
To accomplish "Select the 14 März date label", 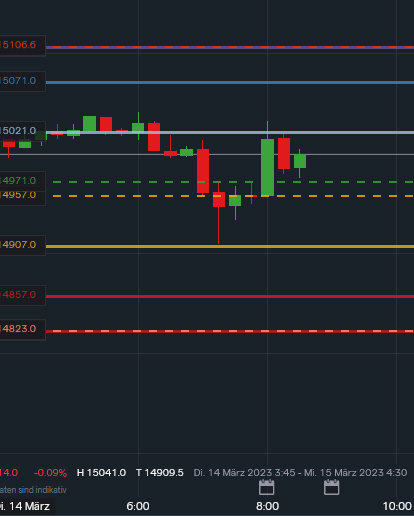I will pos(26,506).
